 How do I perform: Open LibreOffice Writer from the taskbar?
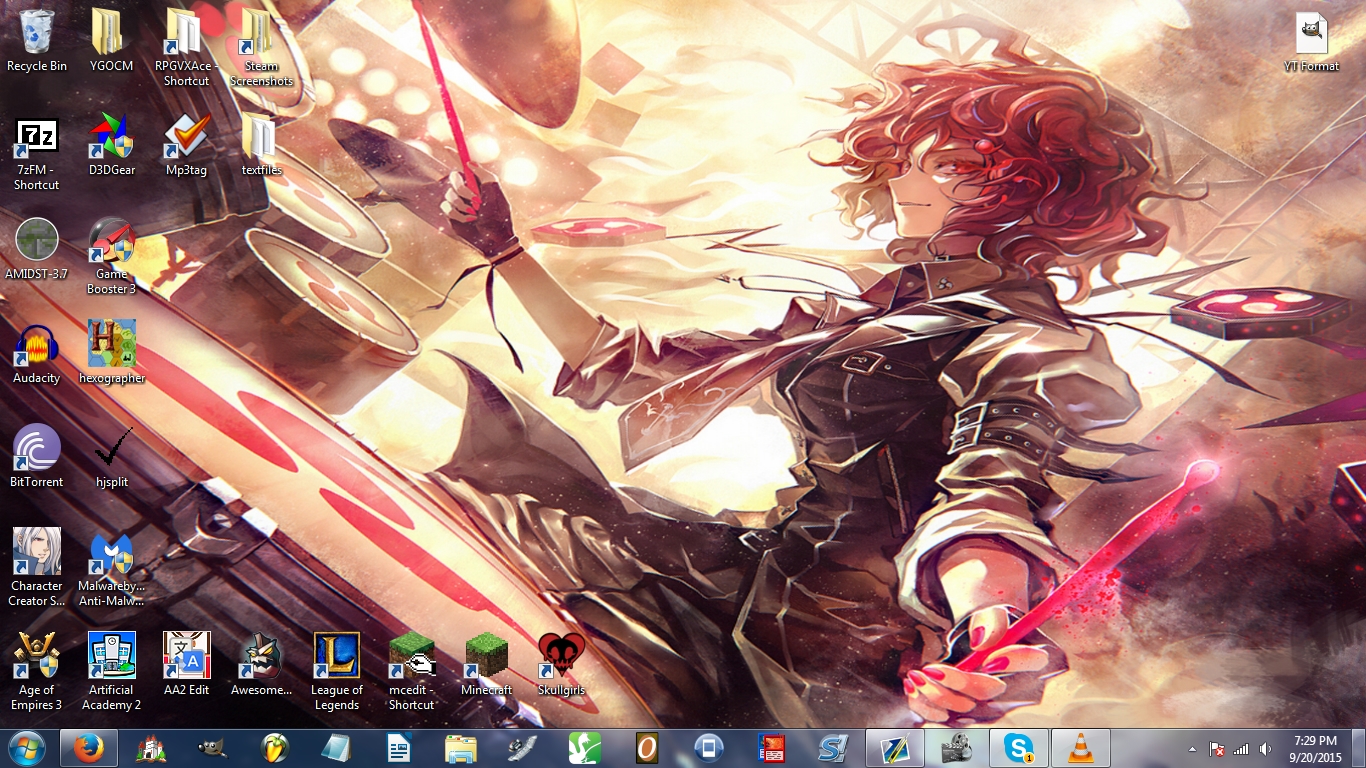[398, 748]
